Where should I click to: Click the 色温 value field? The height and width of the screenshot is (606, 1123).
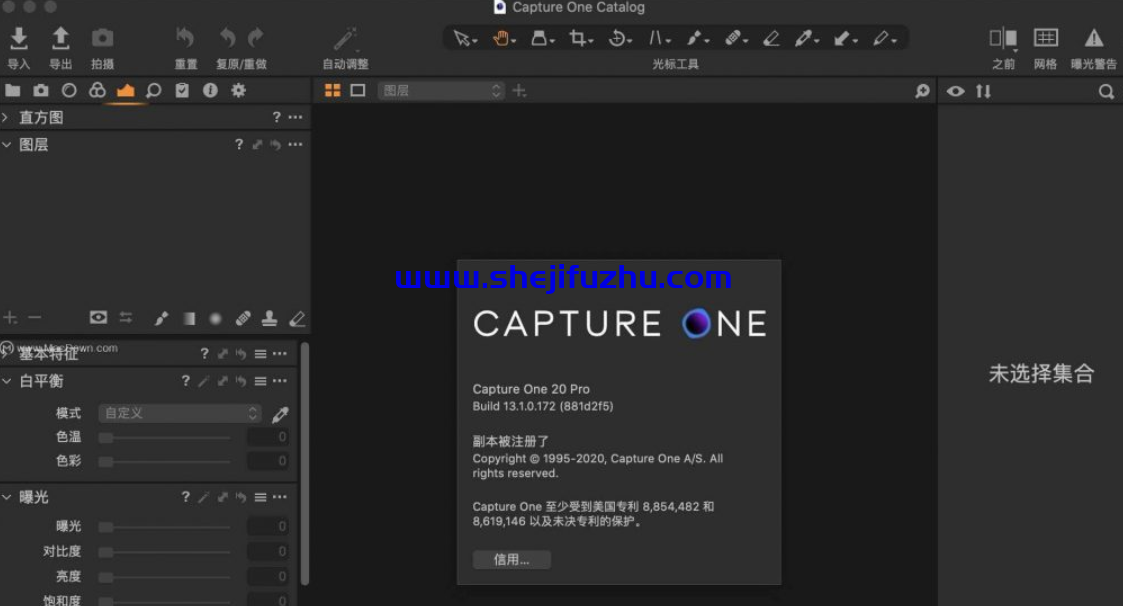coord(268,437)
